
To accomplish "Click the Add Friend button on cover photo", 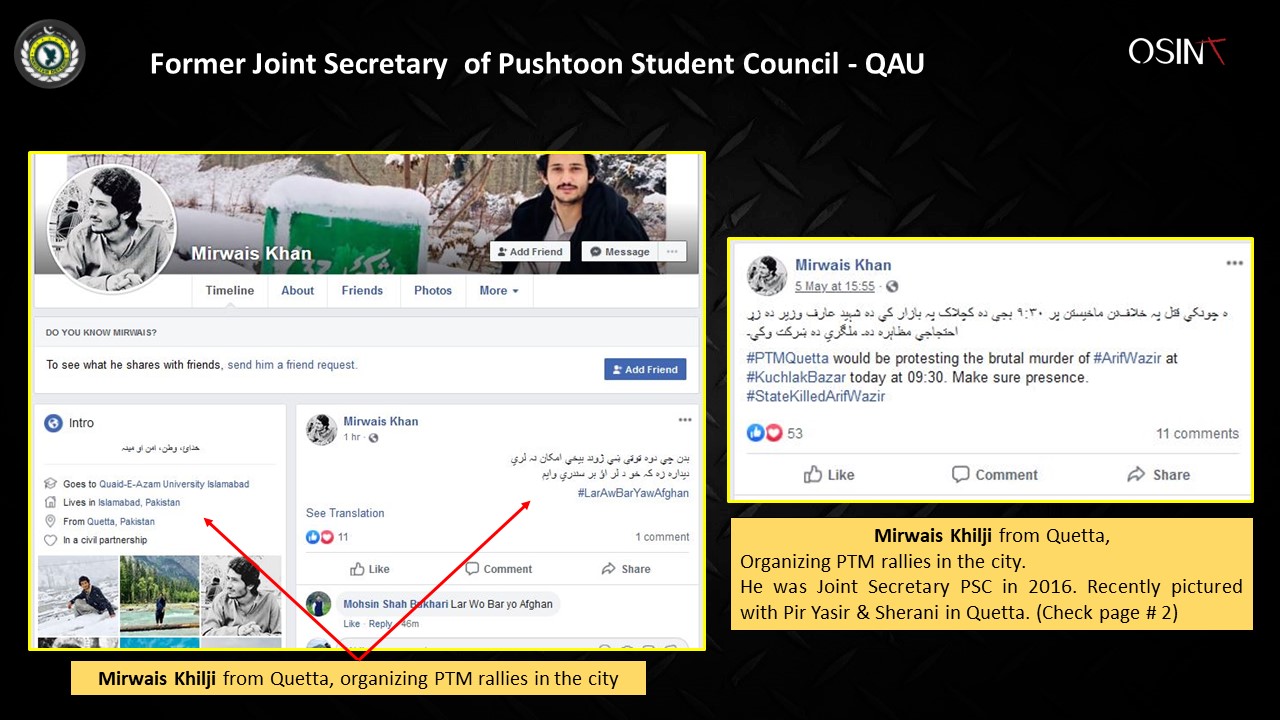I will pyautogui.click(x=530, y=252).
